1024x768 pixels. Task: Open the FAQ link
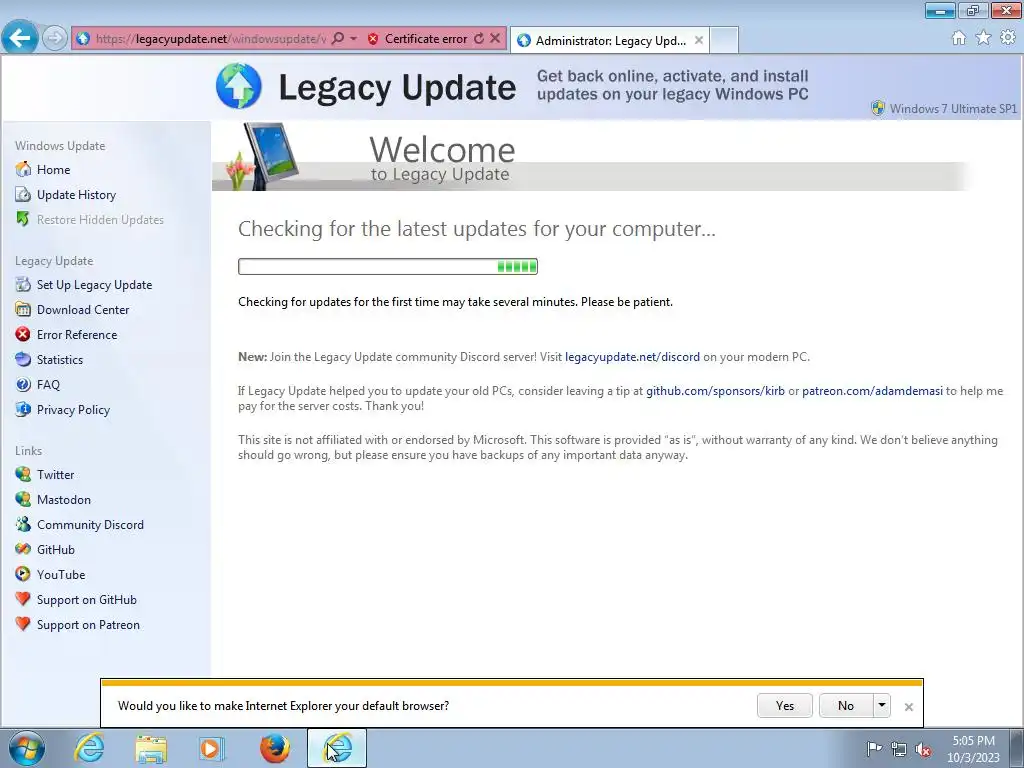click(x=48, y=385)
